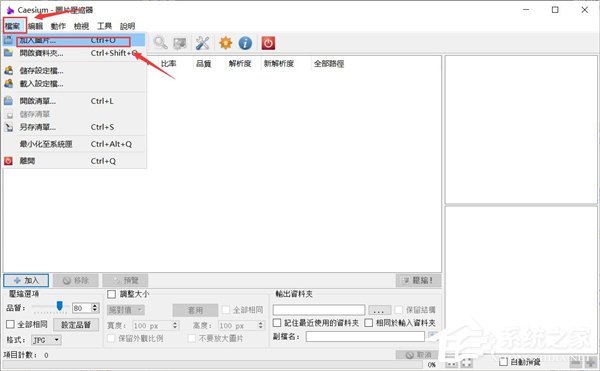
Task: Click the 副檔名 suffix input field
Action: (365, 337)
